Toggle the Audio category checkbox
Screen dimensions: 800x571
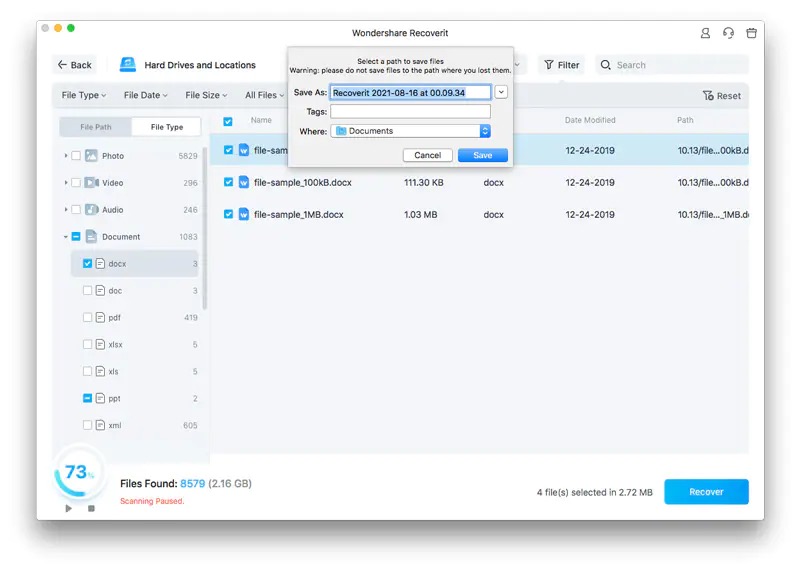76,210
